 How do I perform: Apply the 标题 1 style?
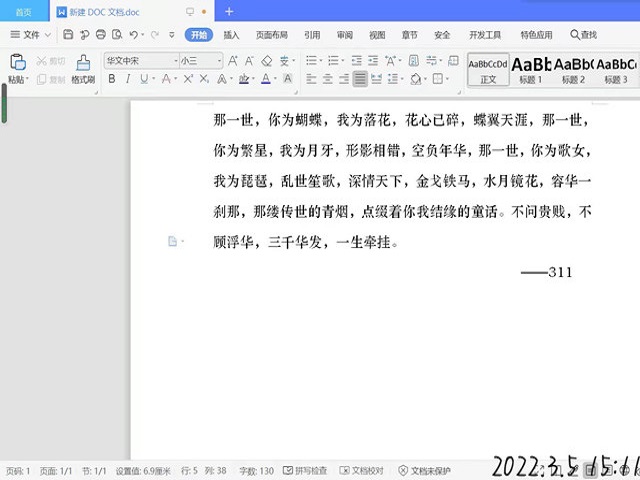click(x=531, y=70)
